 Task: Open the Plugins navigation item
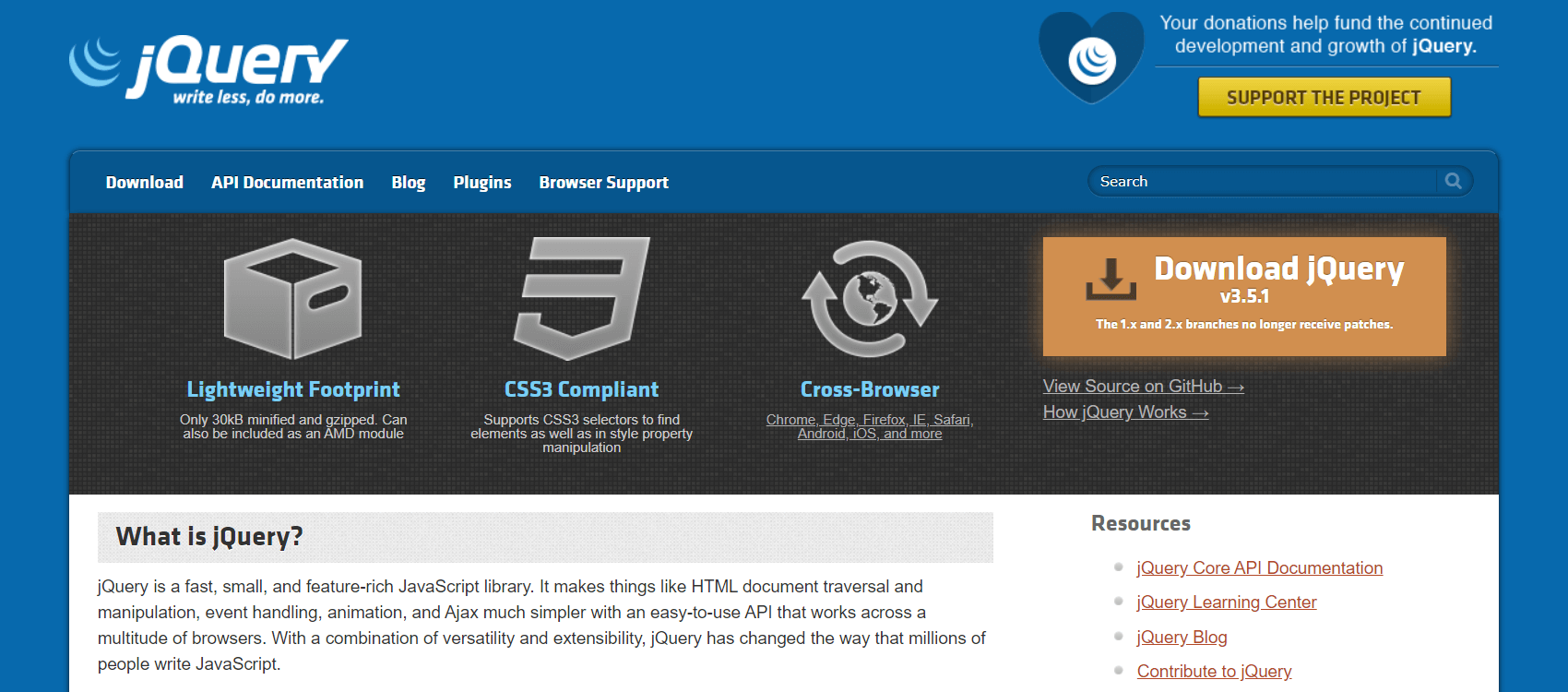[x=481, y=183]
